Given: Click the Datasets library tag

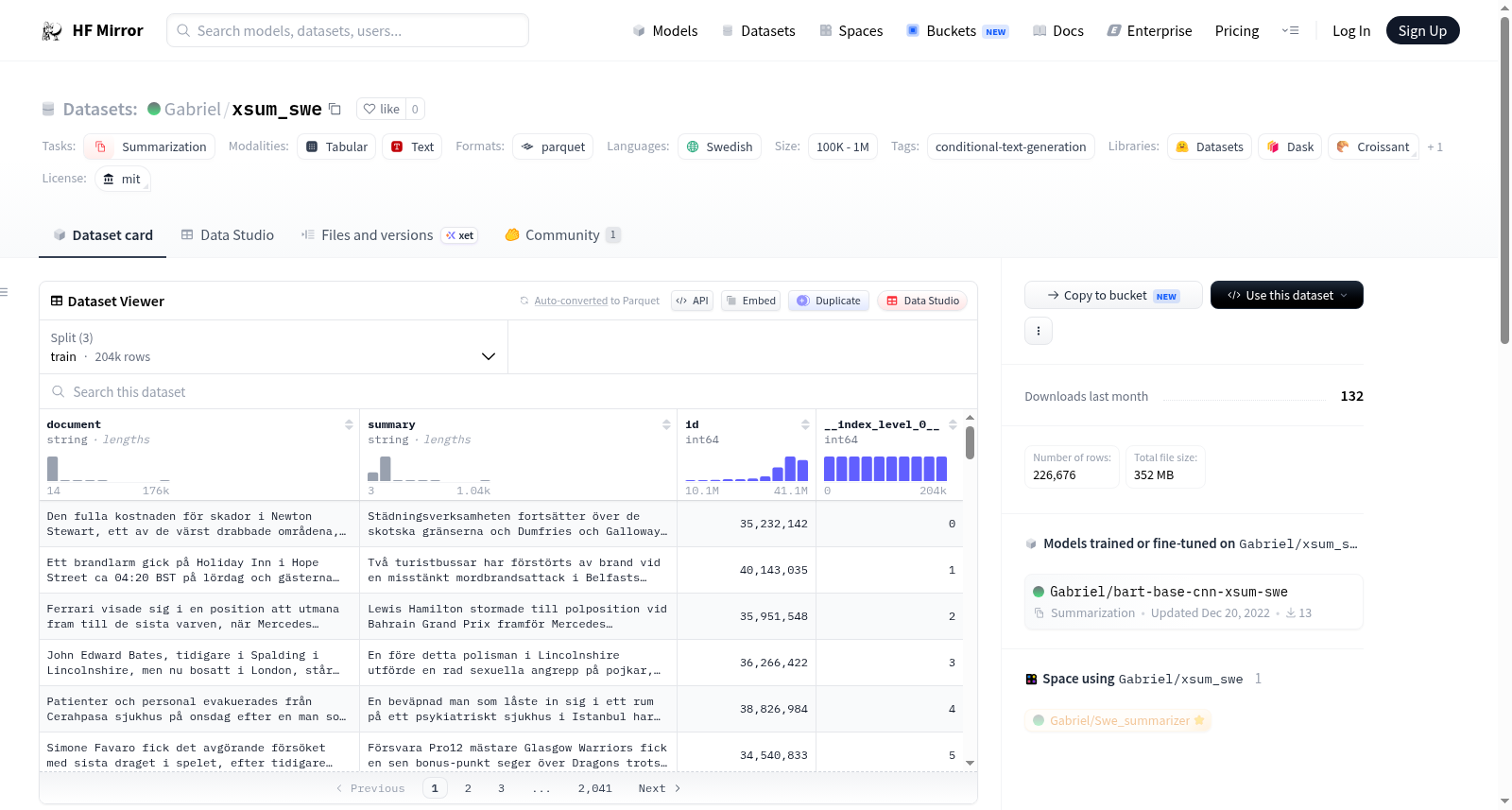Looking at the screenshot, I should pos(1210,146).
